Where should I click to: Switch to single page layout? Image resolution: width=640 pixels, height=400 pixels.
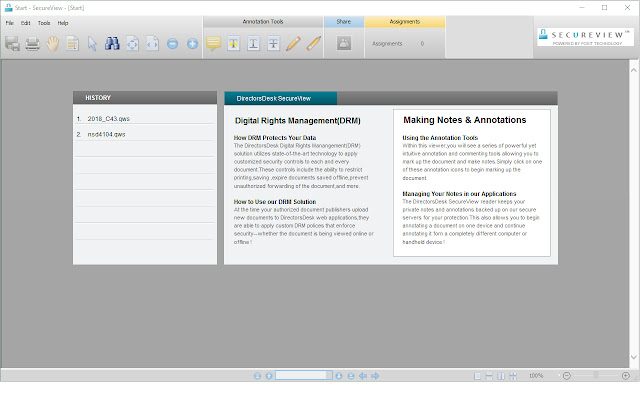[477, 376]
